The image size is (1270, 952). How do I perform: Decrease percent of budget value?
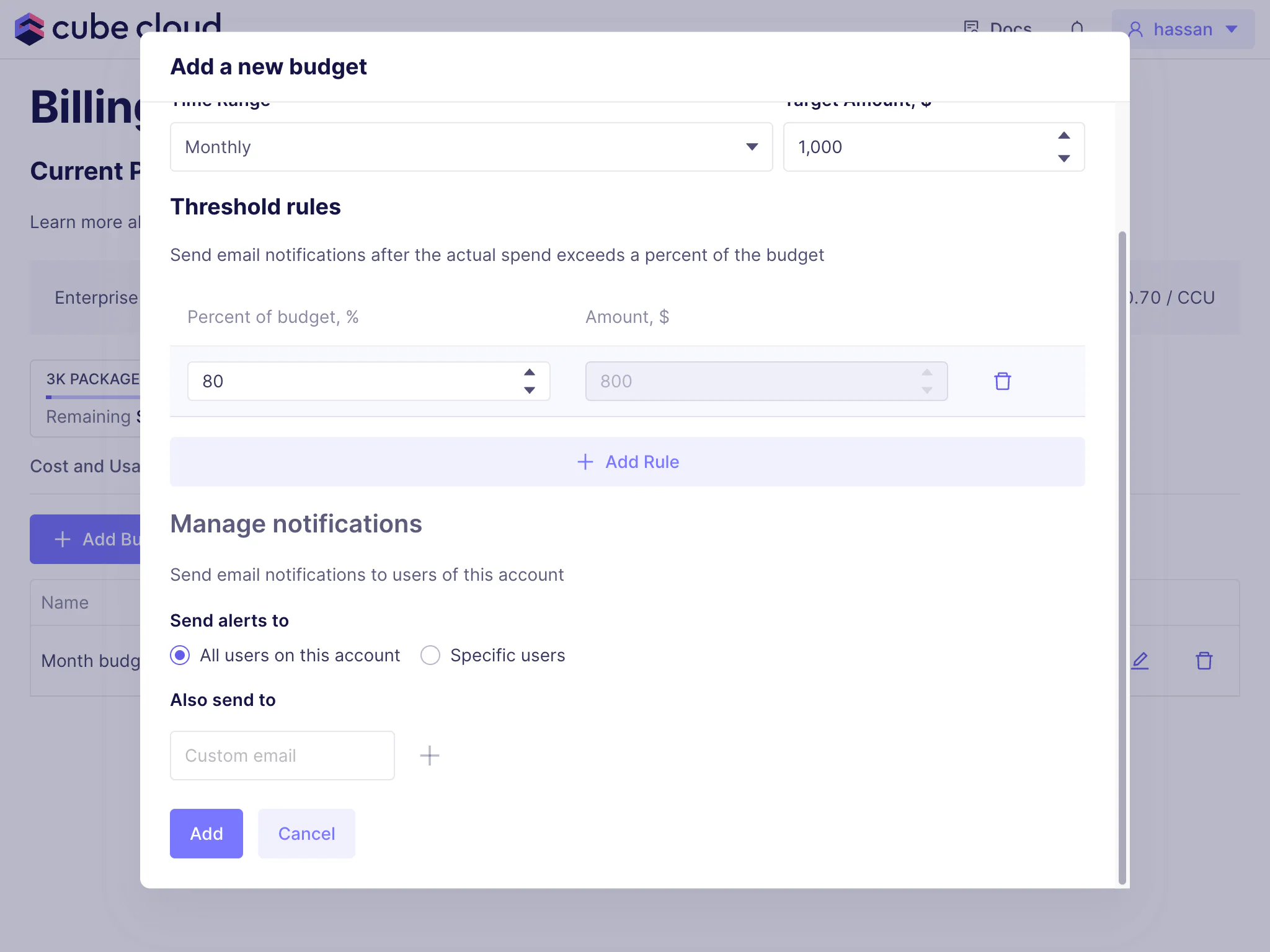click(x=530, y=390)
